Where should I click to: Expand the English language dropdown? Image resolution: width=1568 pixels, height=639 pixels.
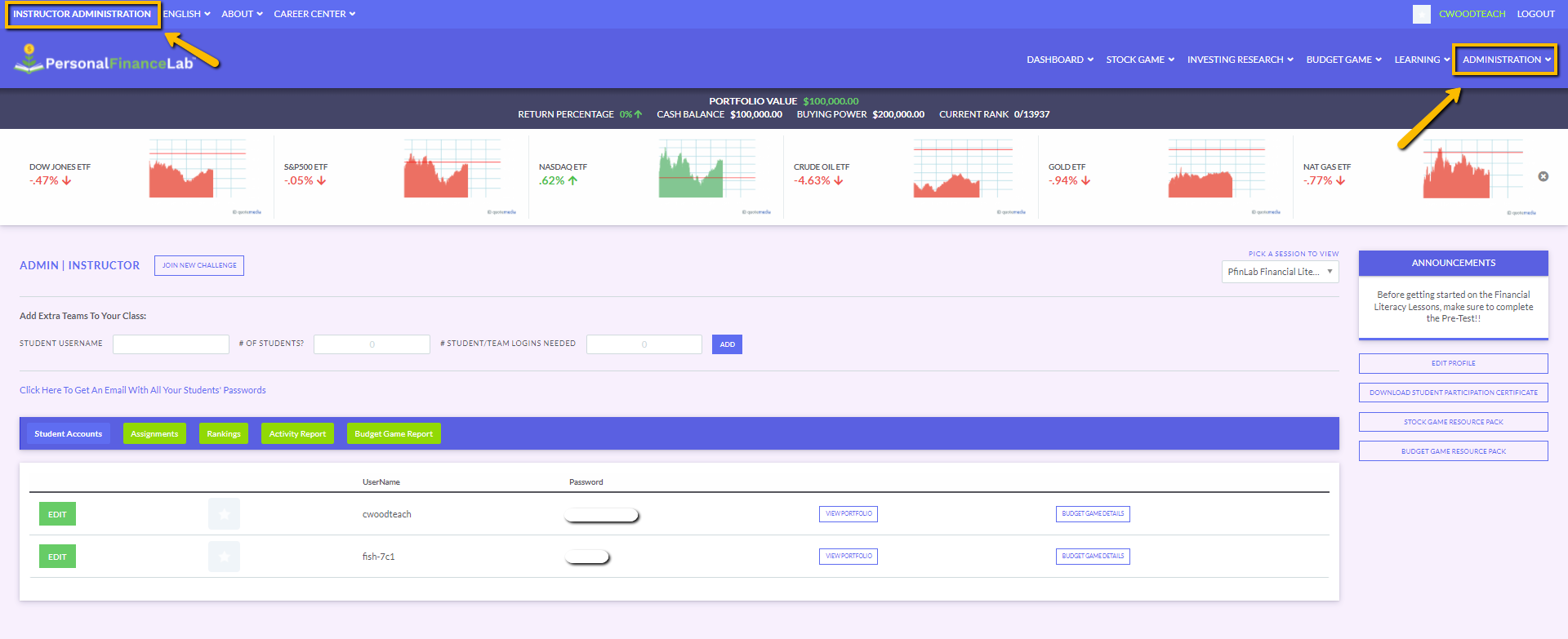click(x=187, y=14)
